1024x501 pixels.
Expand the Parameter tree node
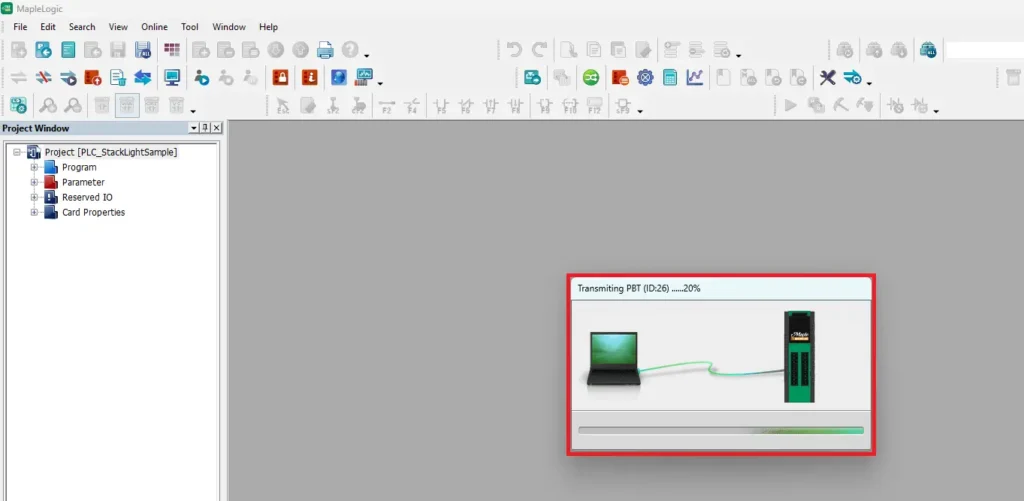click(x=34, y=182)
